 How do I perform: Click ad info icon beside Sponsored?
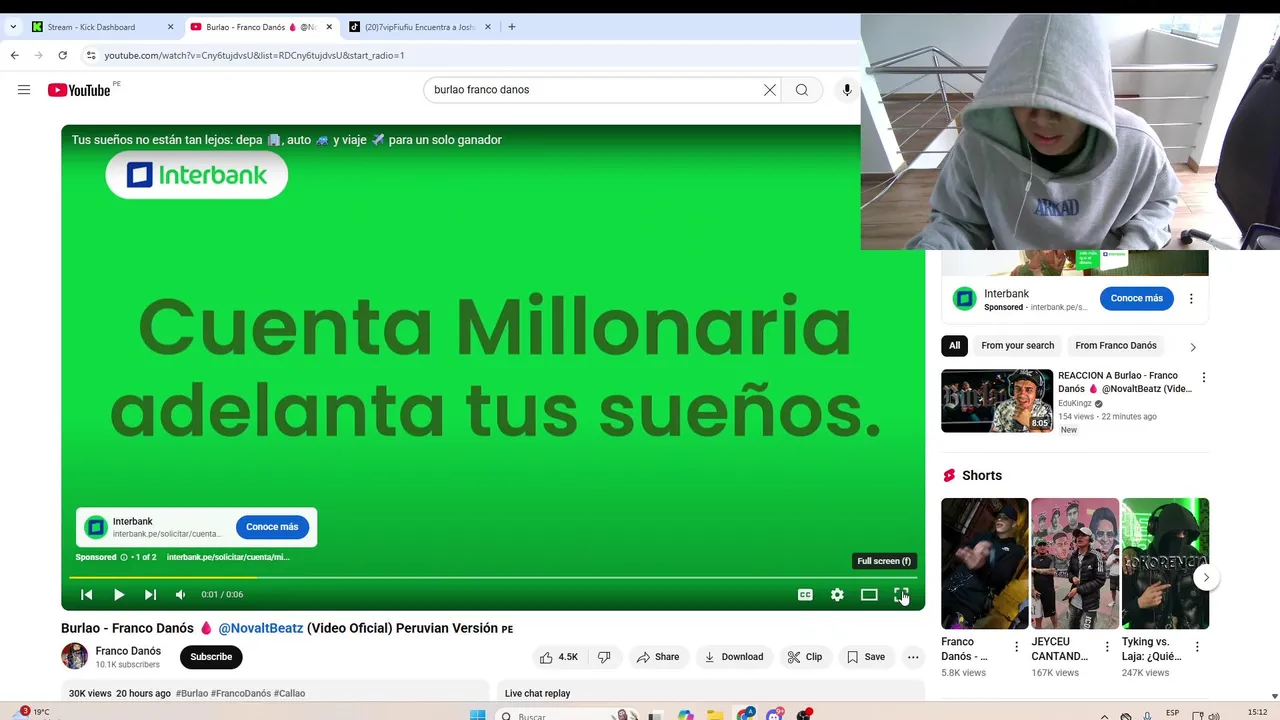pyautogui.click(x=124, y=557)
